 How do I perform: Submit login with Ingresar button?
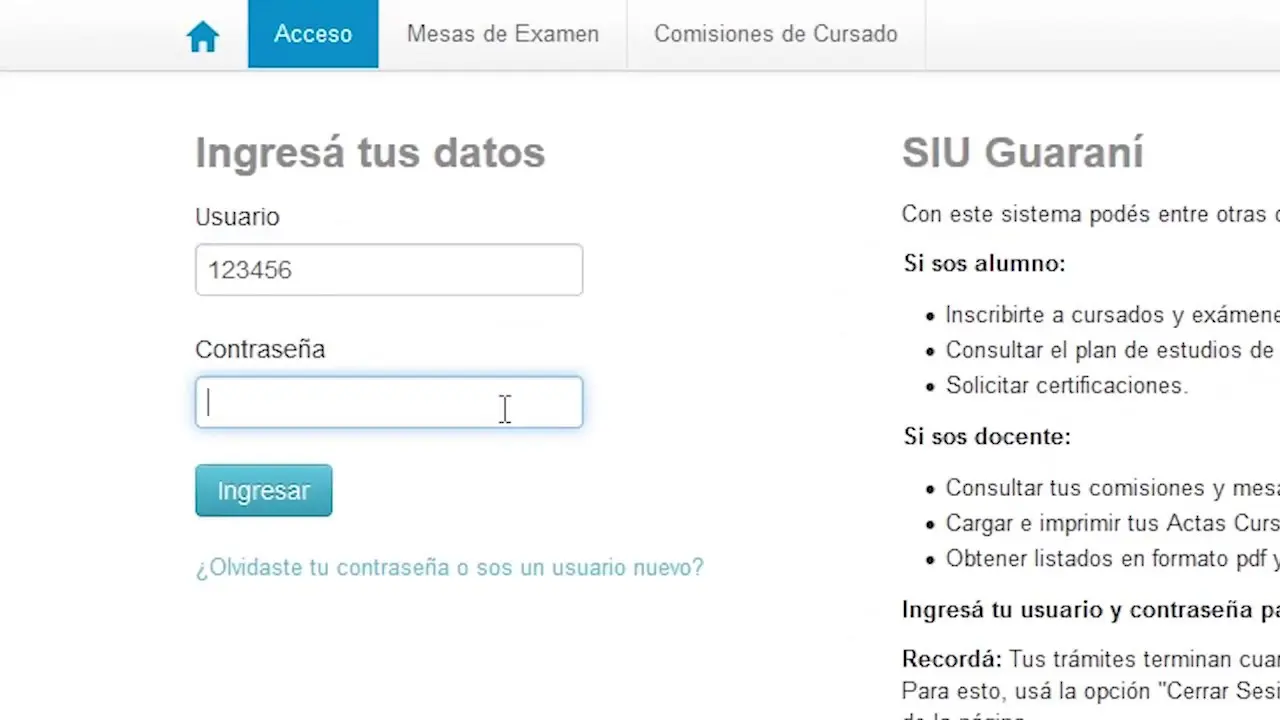(x=264, y=490)
